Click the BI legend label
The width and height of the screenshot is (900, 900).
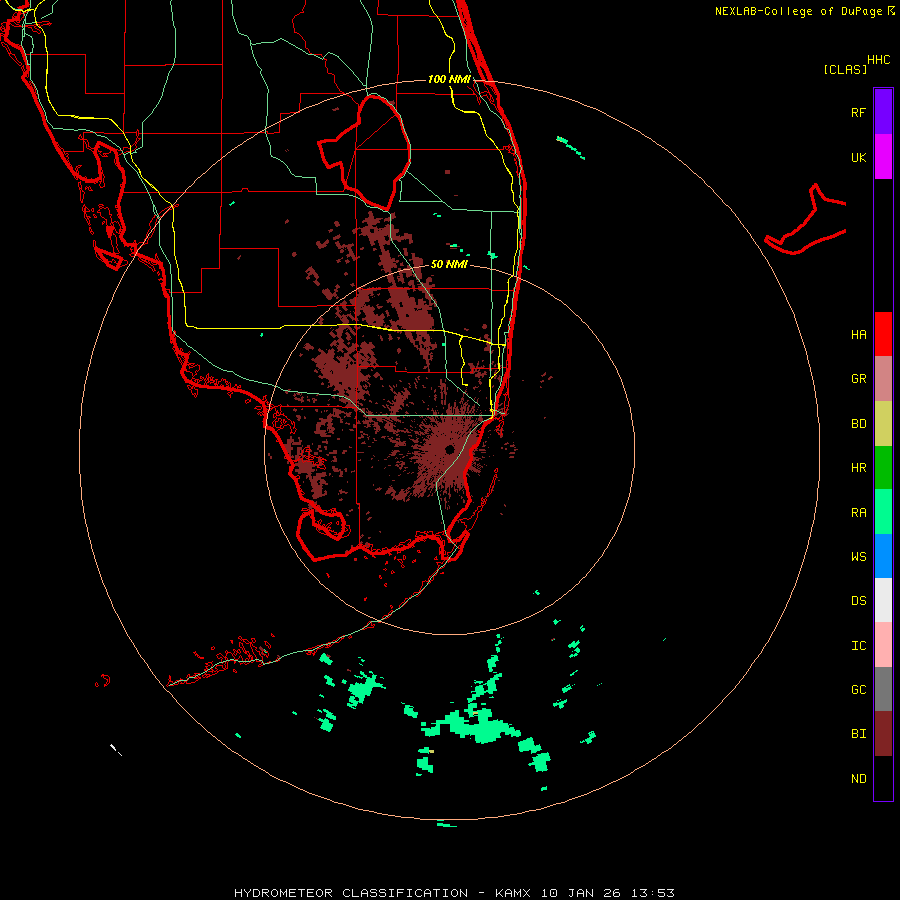[858, 734]
